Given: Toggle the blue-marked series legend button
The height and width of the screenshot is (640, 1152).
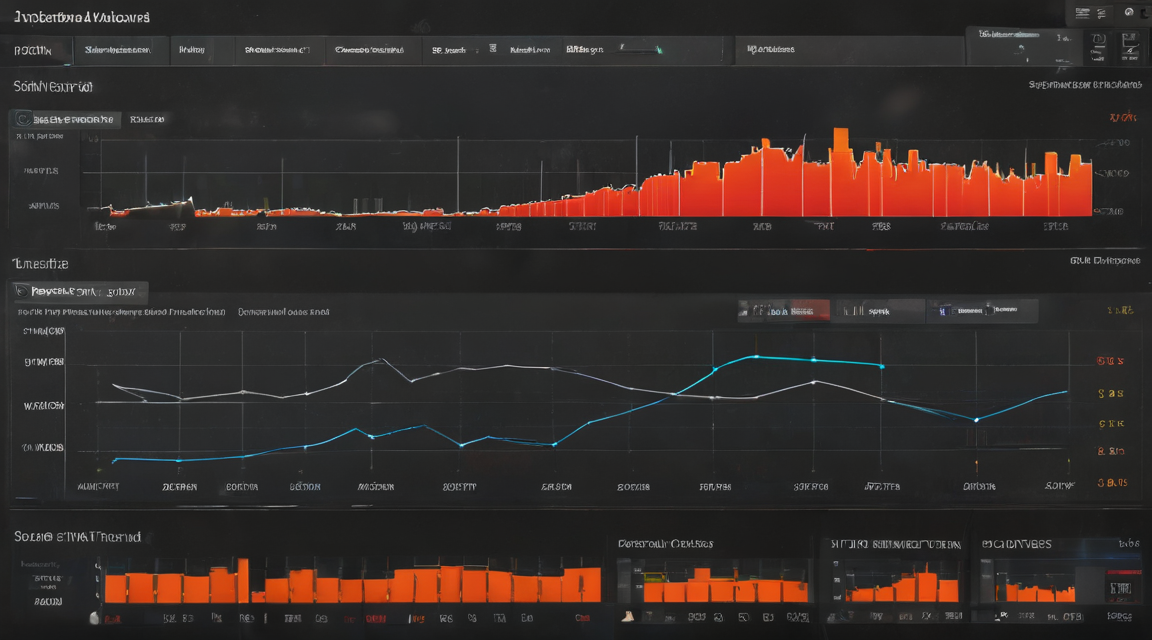Looking at the screenshot, I should click(x=982, y=311).
